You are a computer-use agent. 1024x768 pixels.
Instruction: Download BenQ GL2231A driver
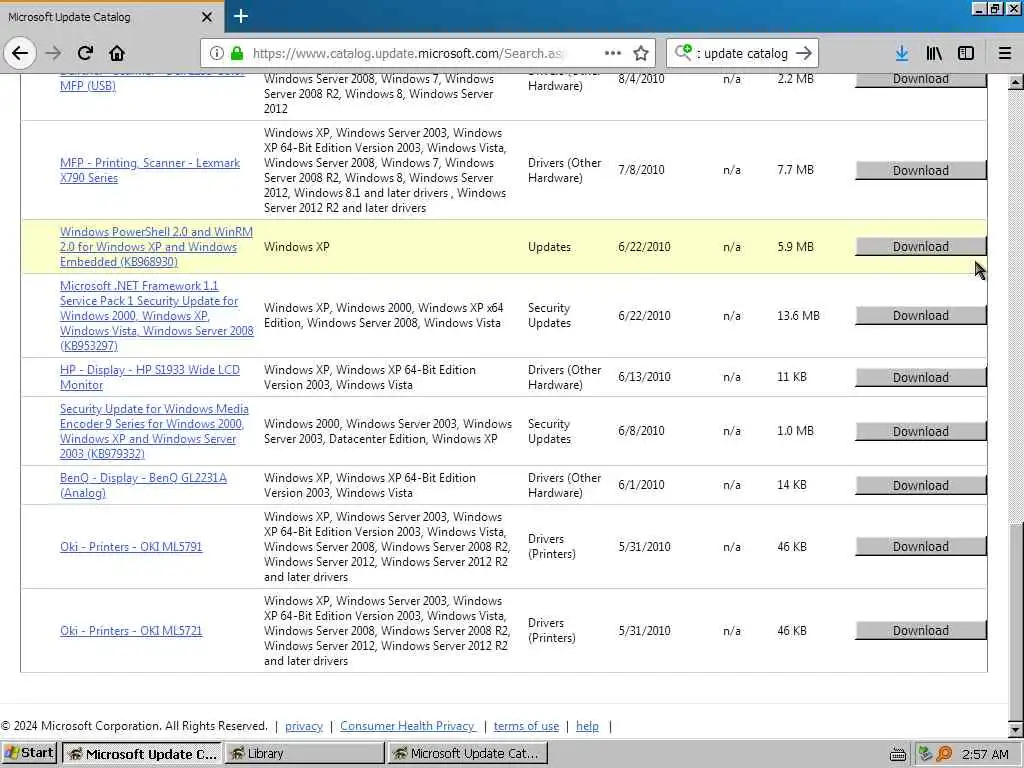pyautogui.click(x=921, y=485)
